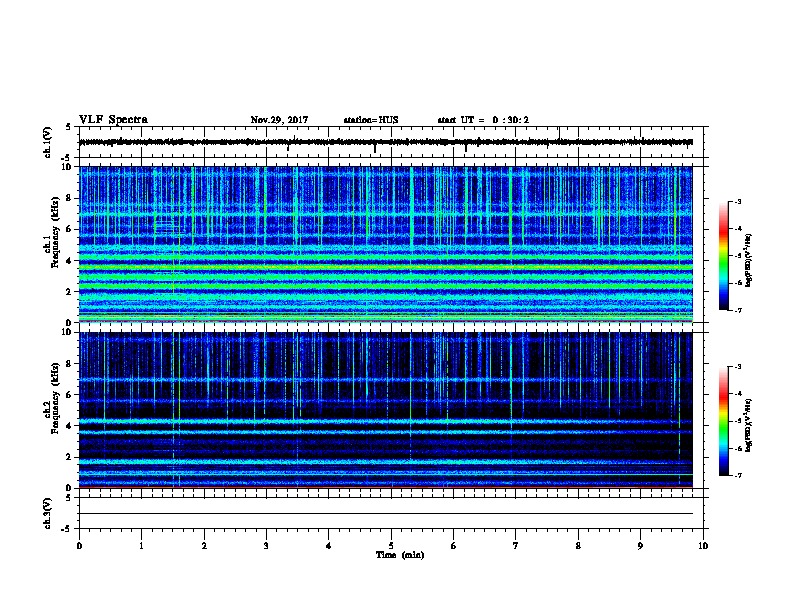The width and height of the screenshot is (792, 612).
Task: Click time axis tick label "9"
Action: (x=640, y=546)
